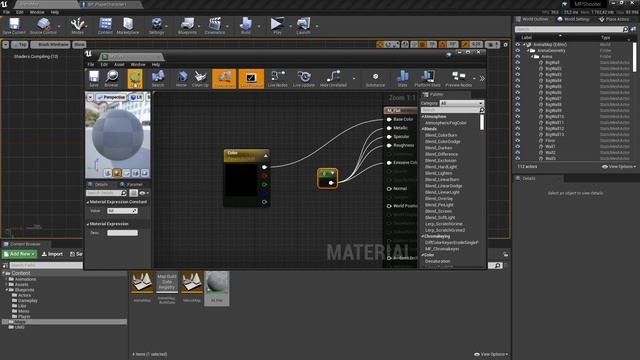Click Save Current in main toolbar
Screen dimensions: 640x360
pyautogui.click(x=14, y=26)
